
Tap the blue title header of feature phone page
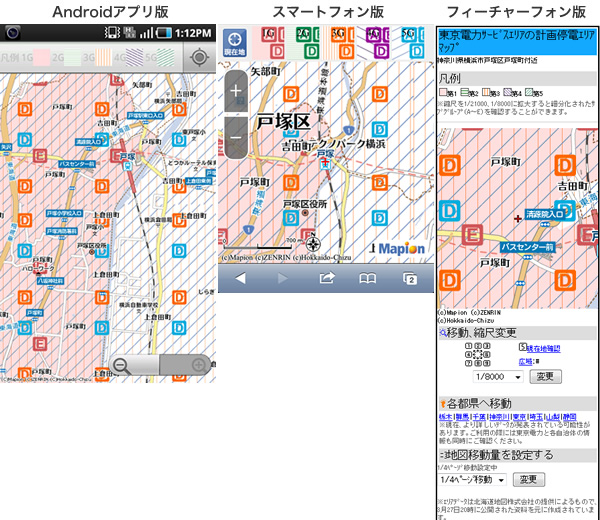[517, 41]
